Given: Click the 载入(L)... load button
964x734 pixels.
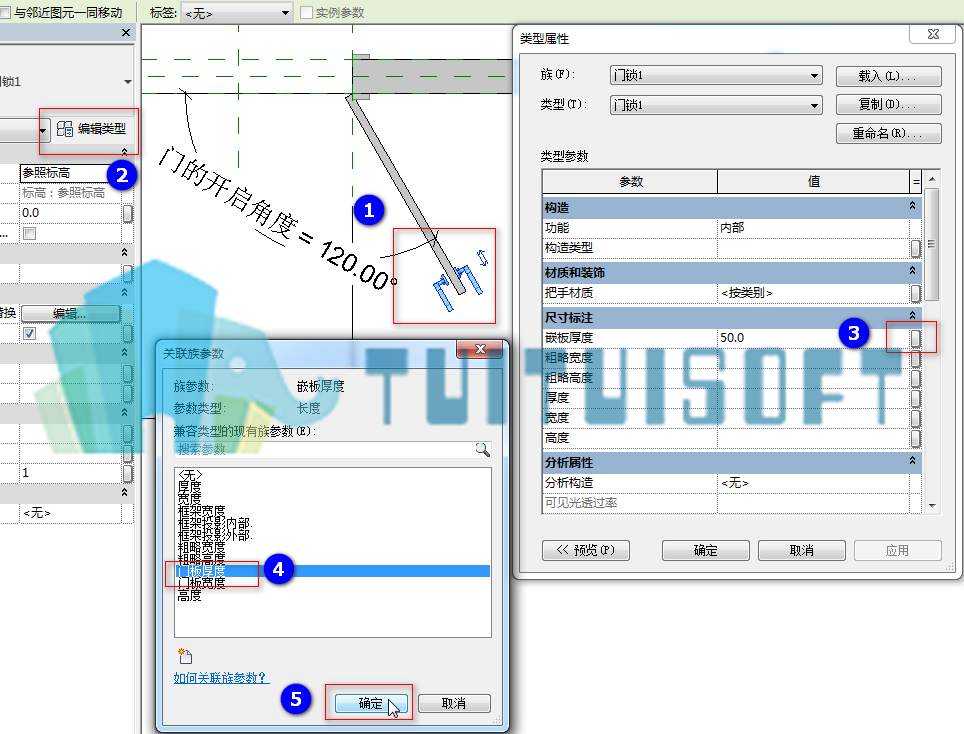Looking at the screenshot, I should point(888,76).
